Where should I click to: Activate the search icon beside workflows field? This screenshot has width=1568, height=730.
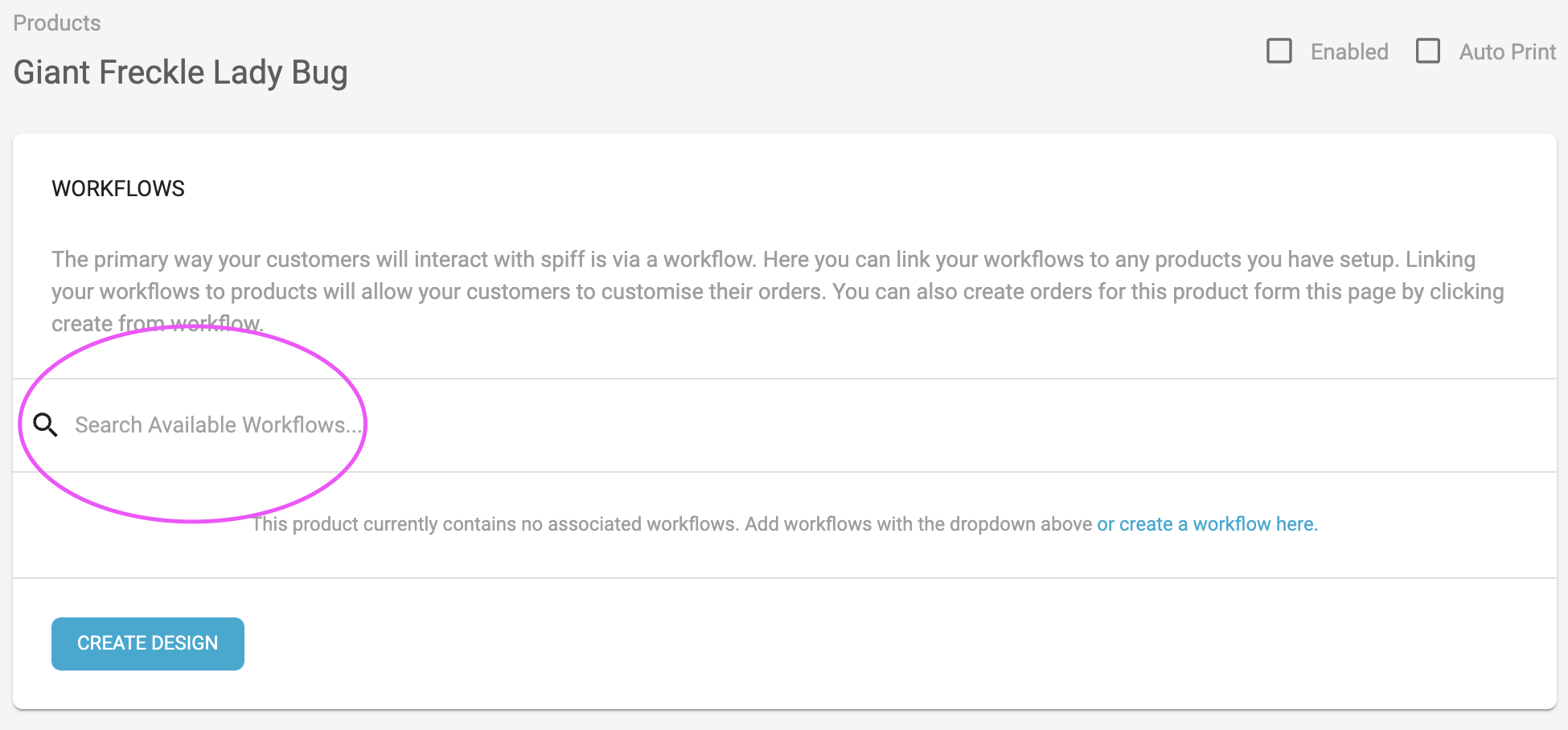(x=45, y=424)
